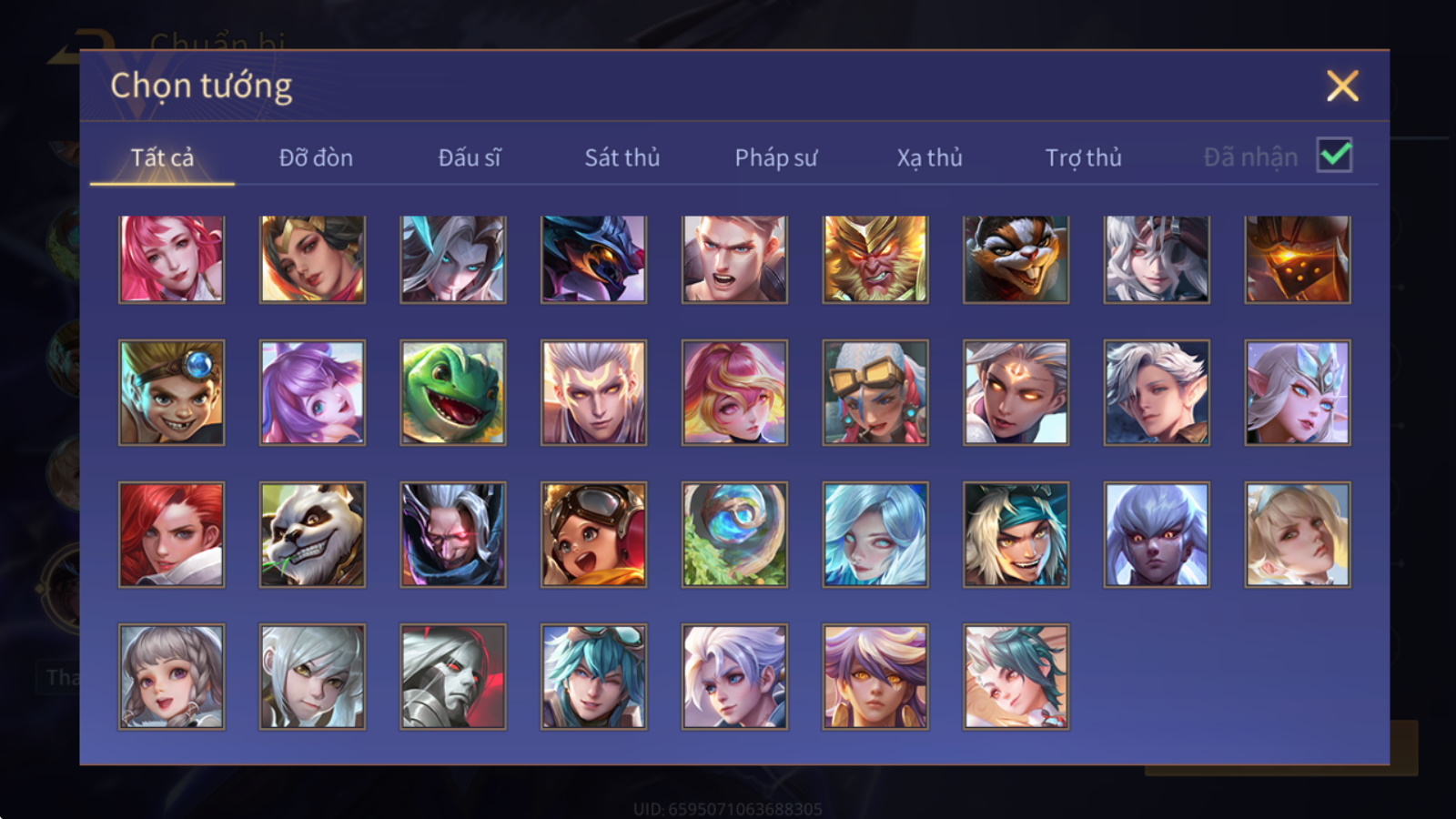Select the swirling blue orb hero portrait

click(734, 534)
